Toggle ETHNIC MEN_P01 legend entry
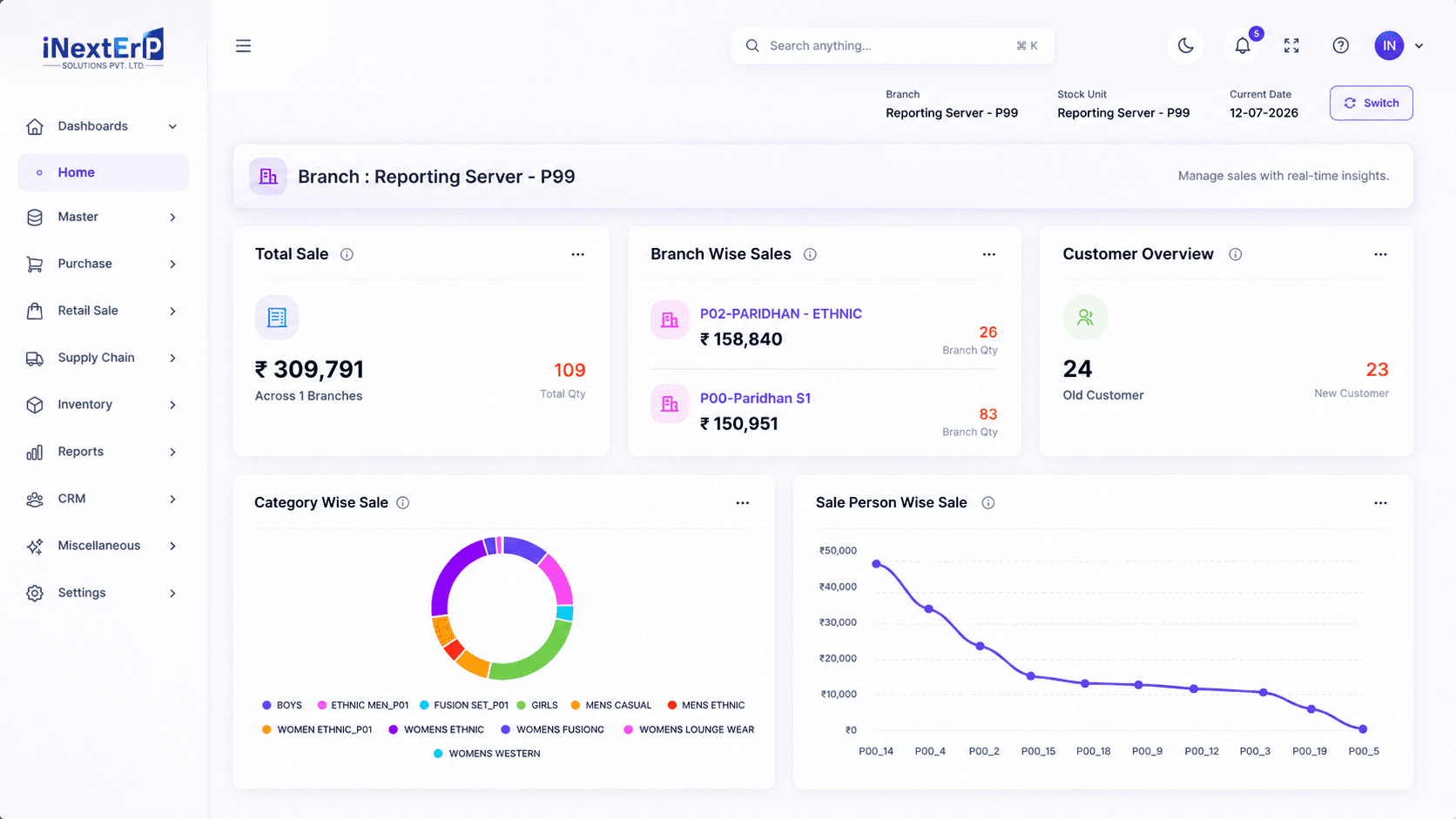Viewport: 1456px width, 819px height. tap(363, 705)
